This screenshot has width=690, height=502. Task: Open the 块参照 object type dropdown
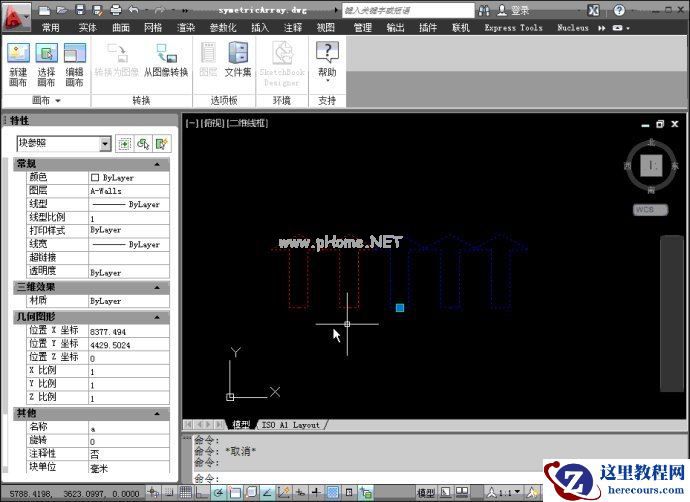pos(105,143)
